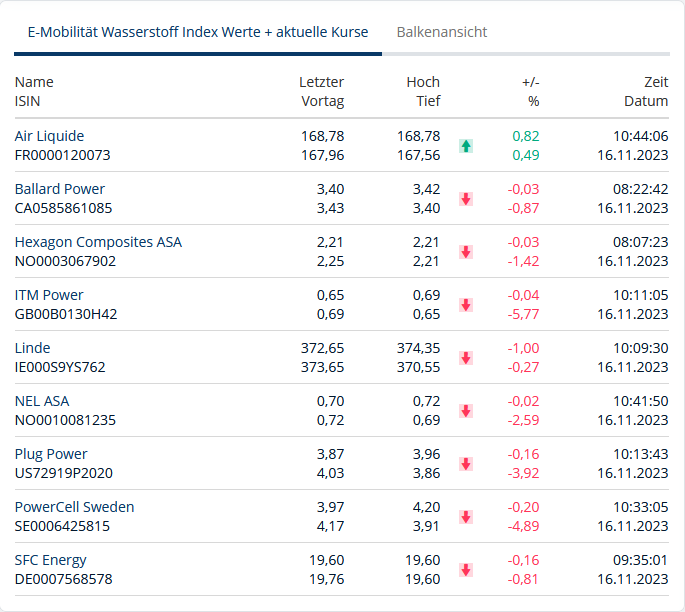Click the red down arrow for PowerCell Sweden
The width and height of the screenshot is (685, 612).
tap(466, 517)
